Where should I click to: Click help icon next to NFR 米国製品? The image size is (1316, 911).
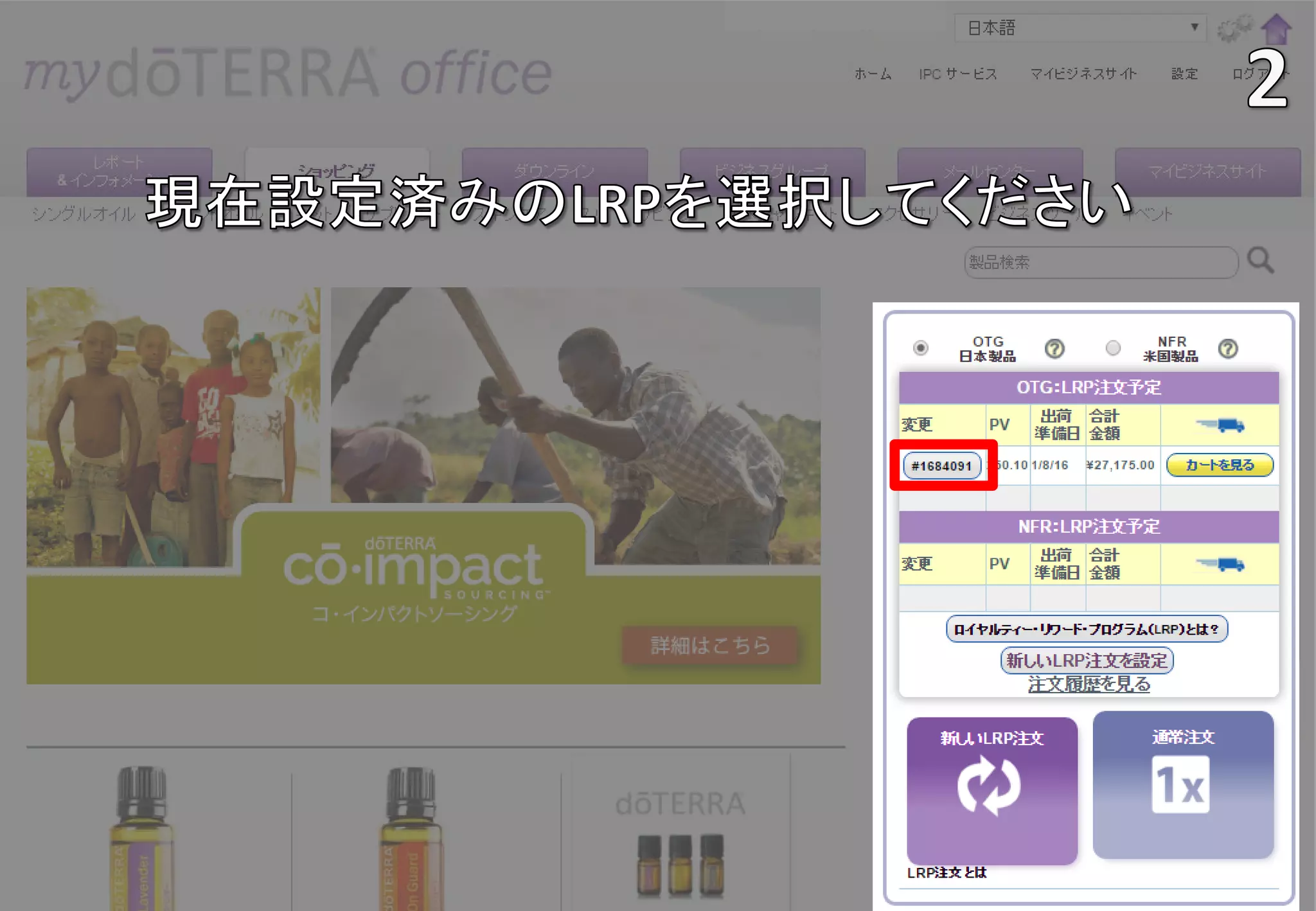[1227, 348]
